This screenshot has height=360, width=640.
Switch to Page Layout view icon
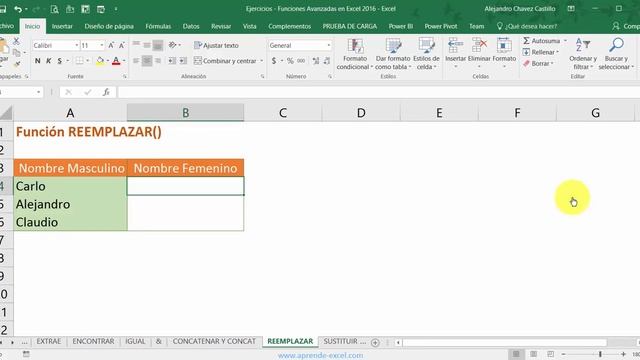(x=533, y=354)
